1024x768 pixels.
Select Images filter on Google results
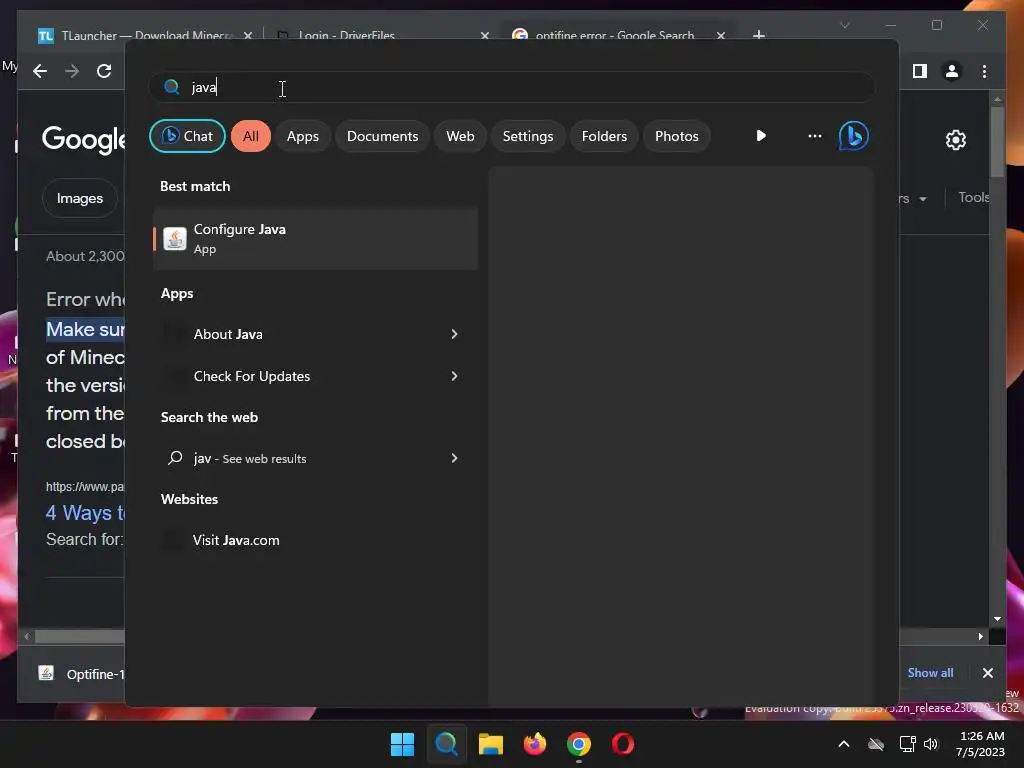coord(80,198)
